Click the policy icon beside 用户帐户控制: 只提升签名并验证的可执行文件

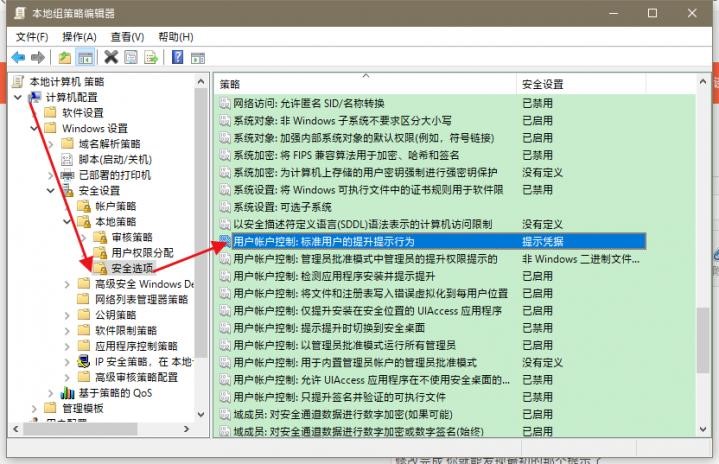tap(224, 397)
